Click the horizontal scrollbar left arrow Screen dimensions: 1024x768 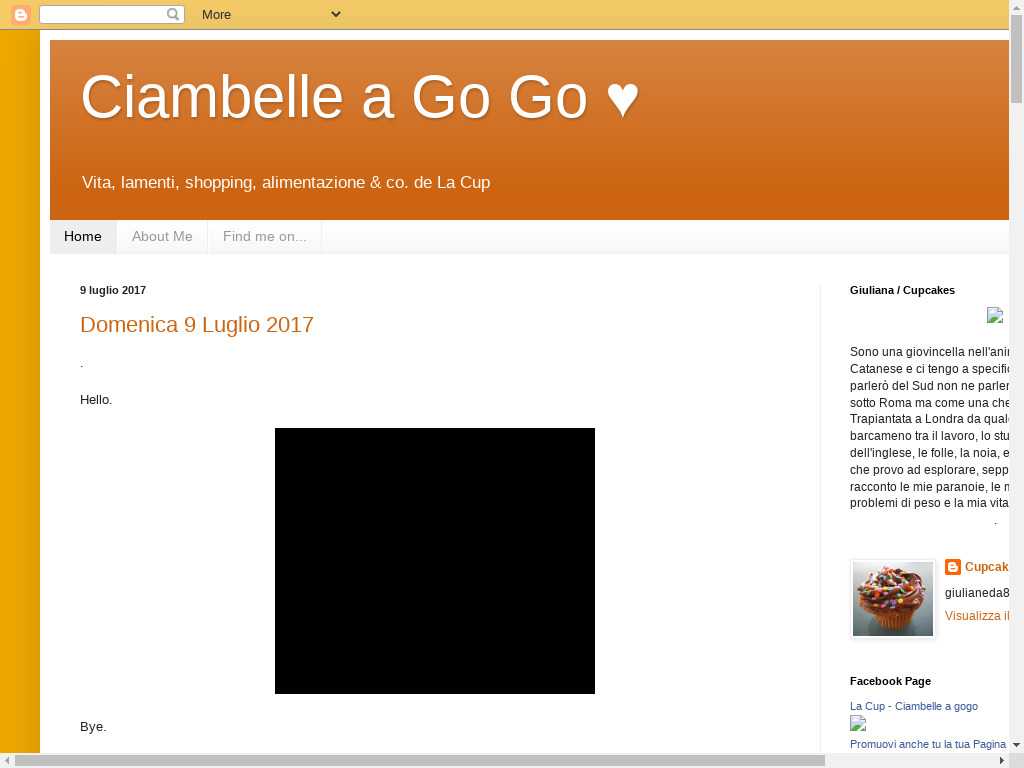coord(7,760)
